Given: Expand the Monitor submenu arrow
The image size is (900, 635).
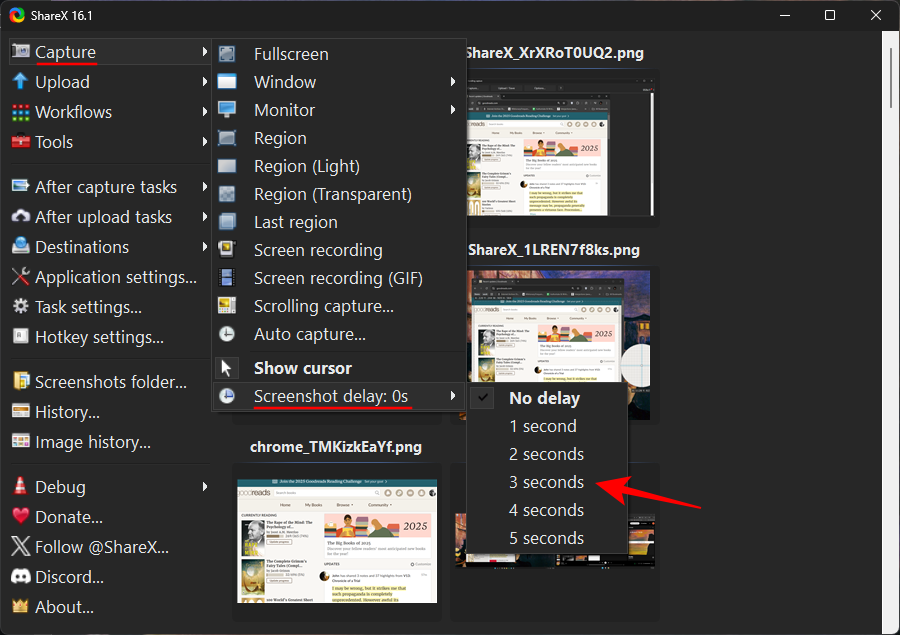Looking at the screenshot, I should pyautogui.click(x=453, y=110).
